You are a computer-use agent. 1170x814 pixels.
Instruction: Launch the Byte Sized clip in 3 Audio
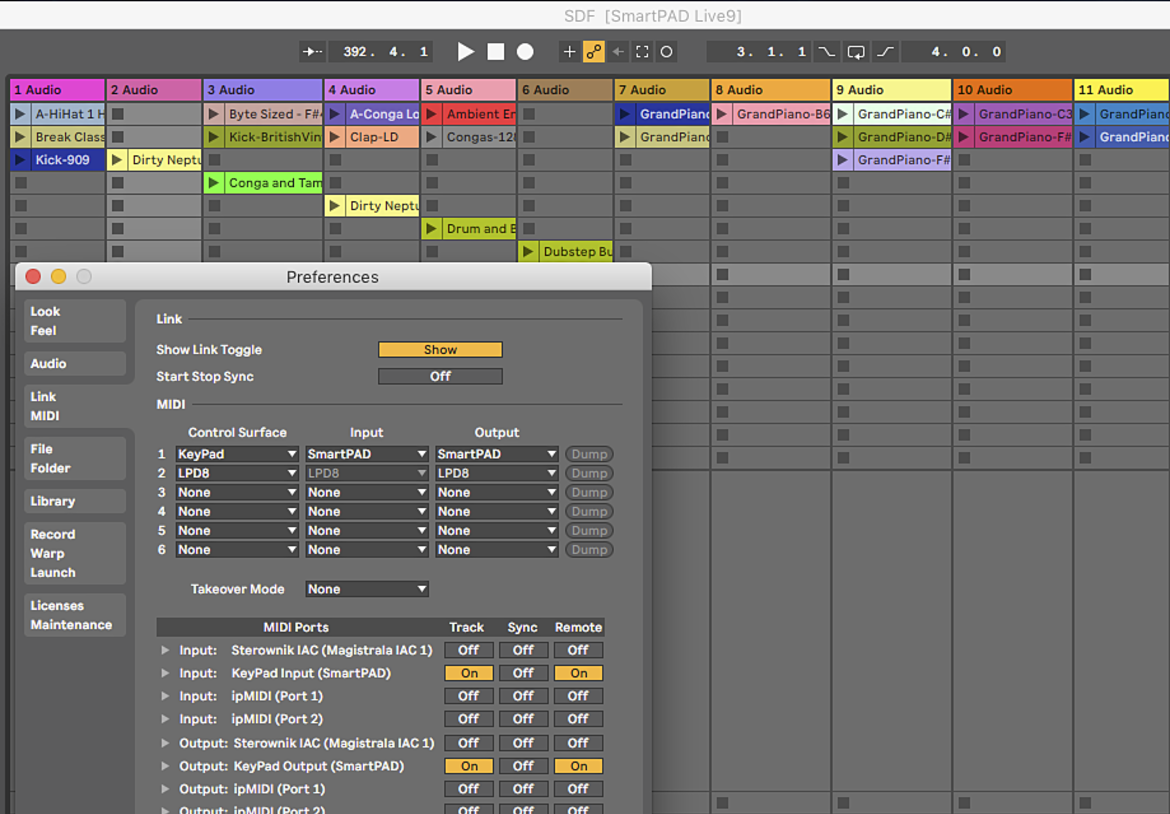point(214,114)
